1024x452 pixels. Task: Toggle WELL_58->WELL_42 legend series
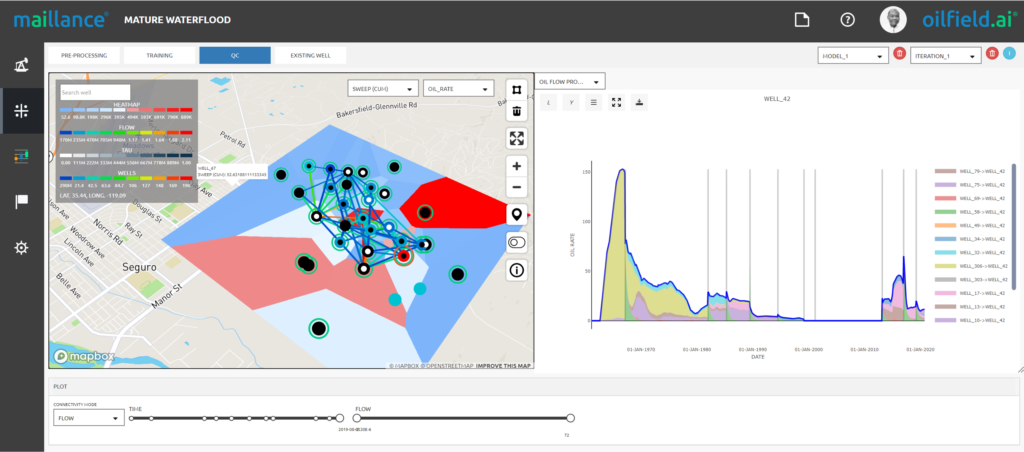[970, 212]
